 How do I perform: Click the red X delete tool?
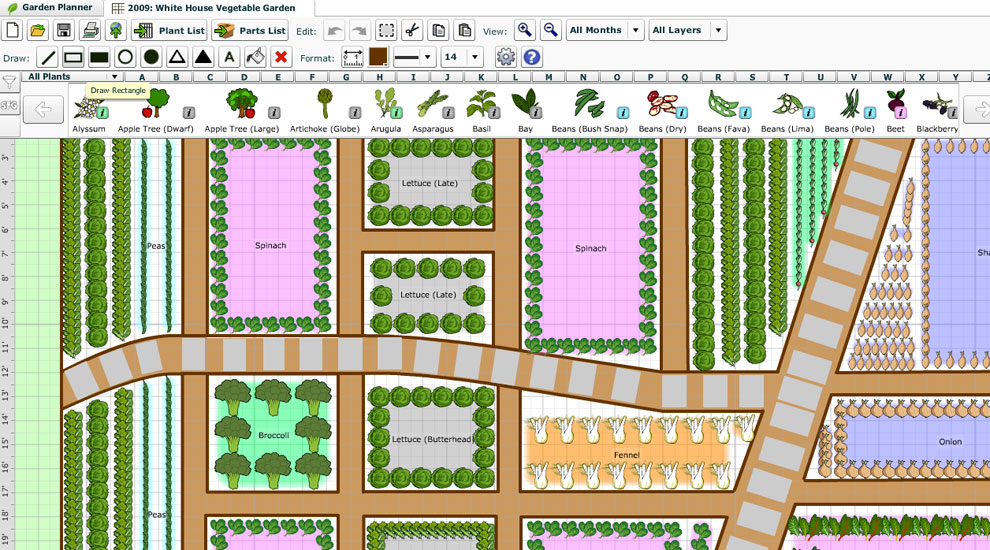tap(281, 58)
